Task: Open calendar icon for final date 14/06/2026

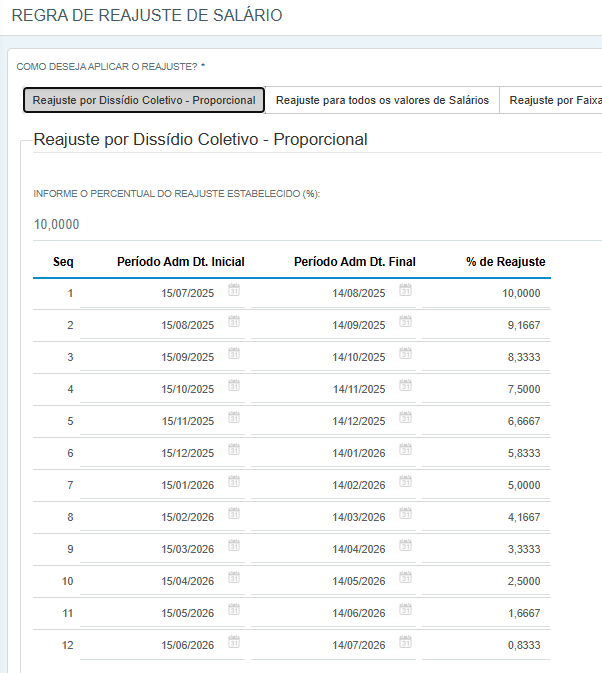Action: click(405, 609)
